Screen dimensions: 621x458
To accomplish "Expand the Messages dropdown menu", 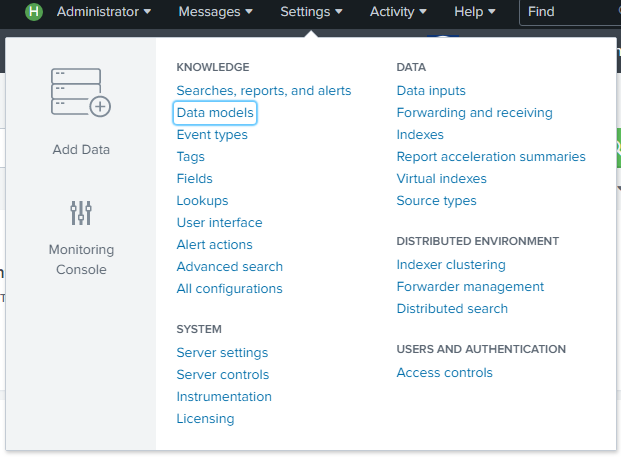I will pos(215,12).
